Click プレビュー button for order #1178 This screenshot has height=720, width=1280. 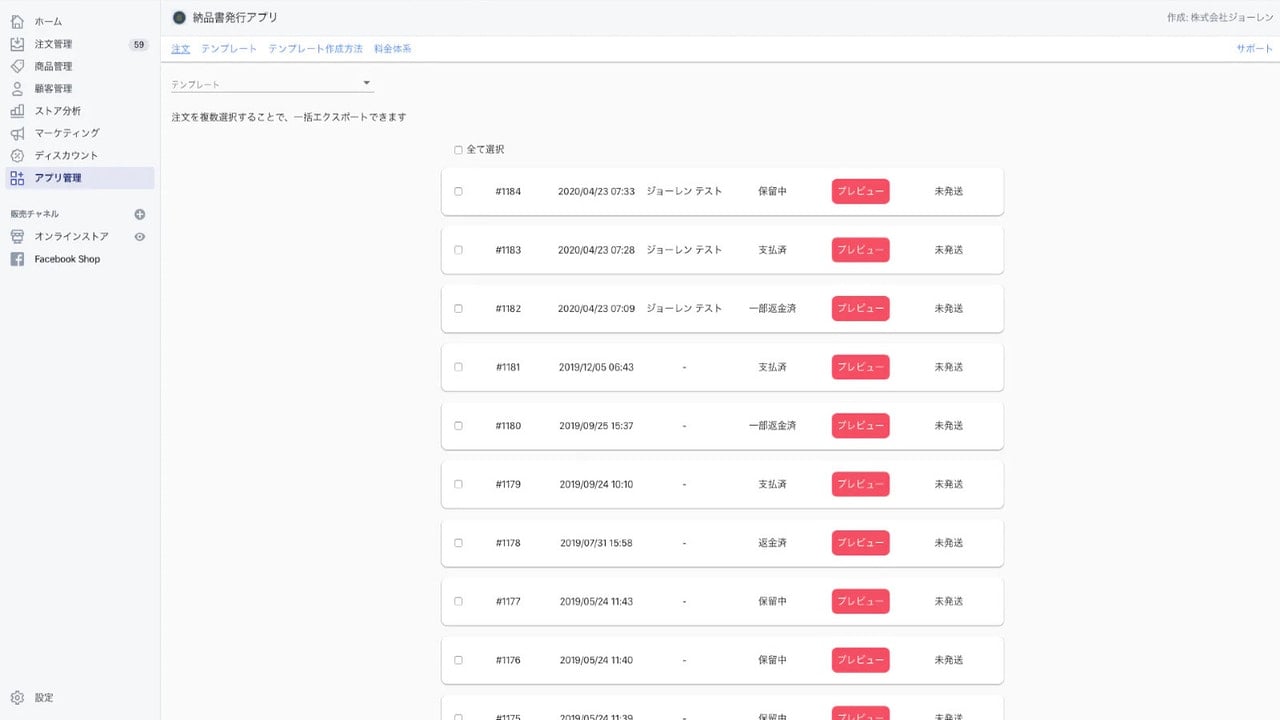860,543
